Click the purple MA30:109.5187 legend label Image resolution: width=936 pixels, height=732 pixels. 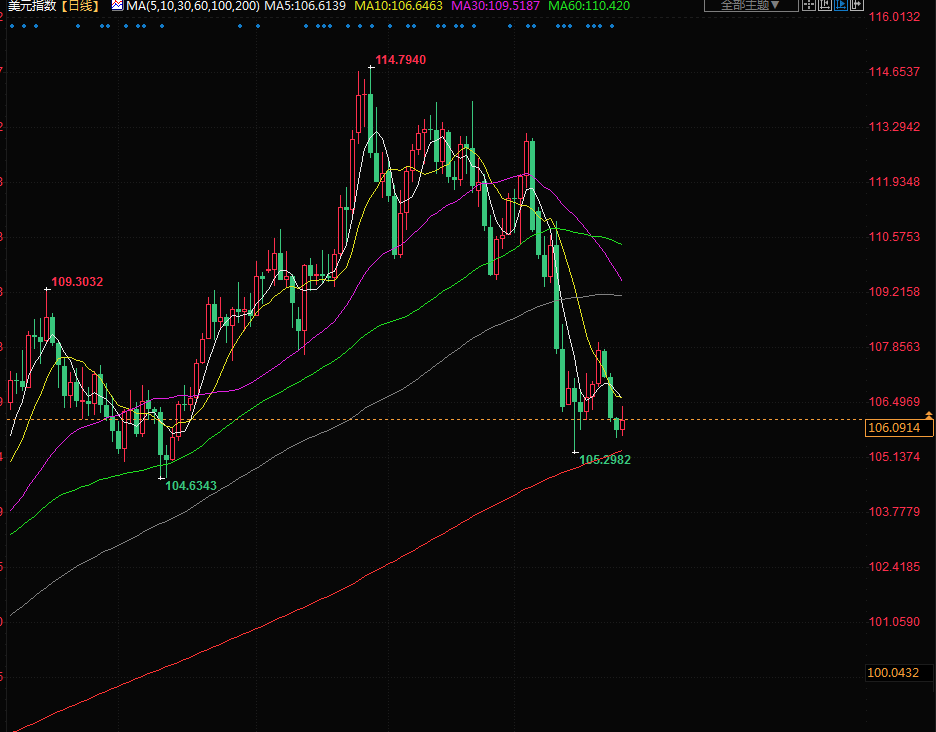(495, 6)
